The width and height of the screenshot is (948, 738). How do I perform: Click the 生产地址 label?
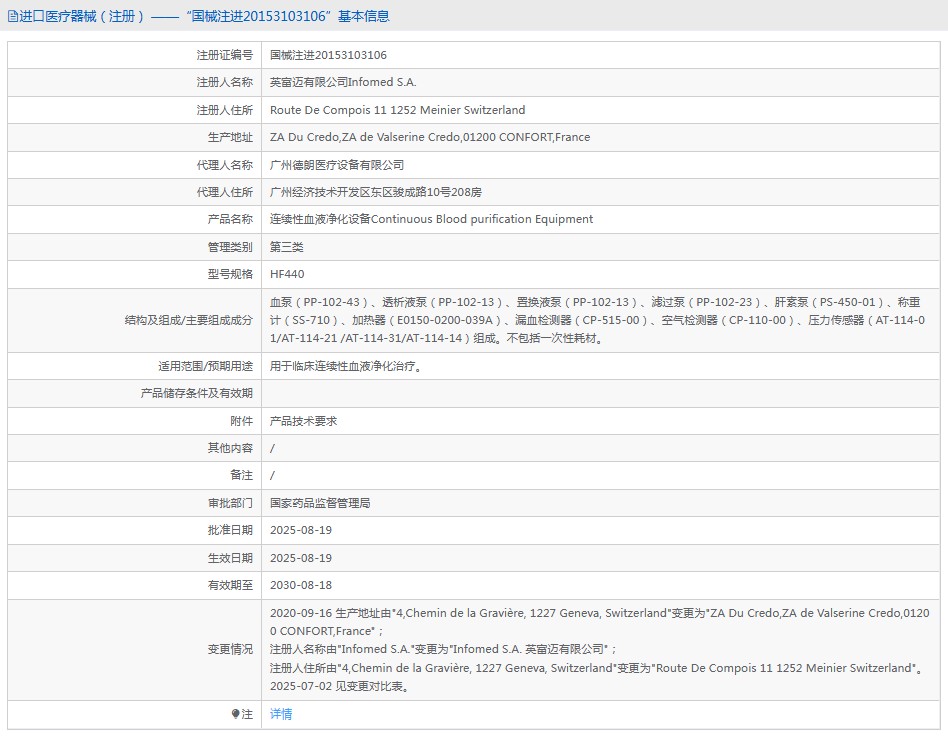point(230,137)
